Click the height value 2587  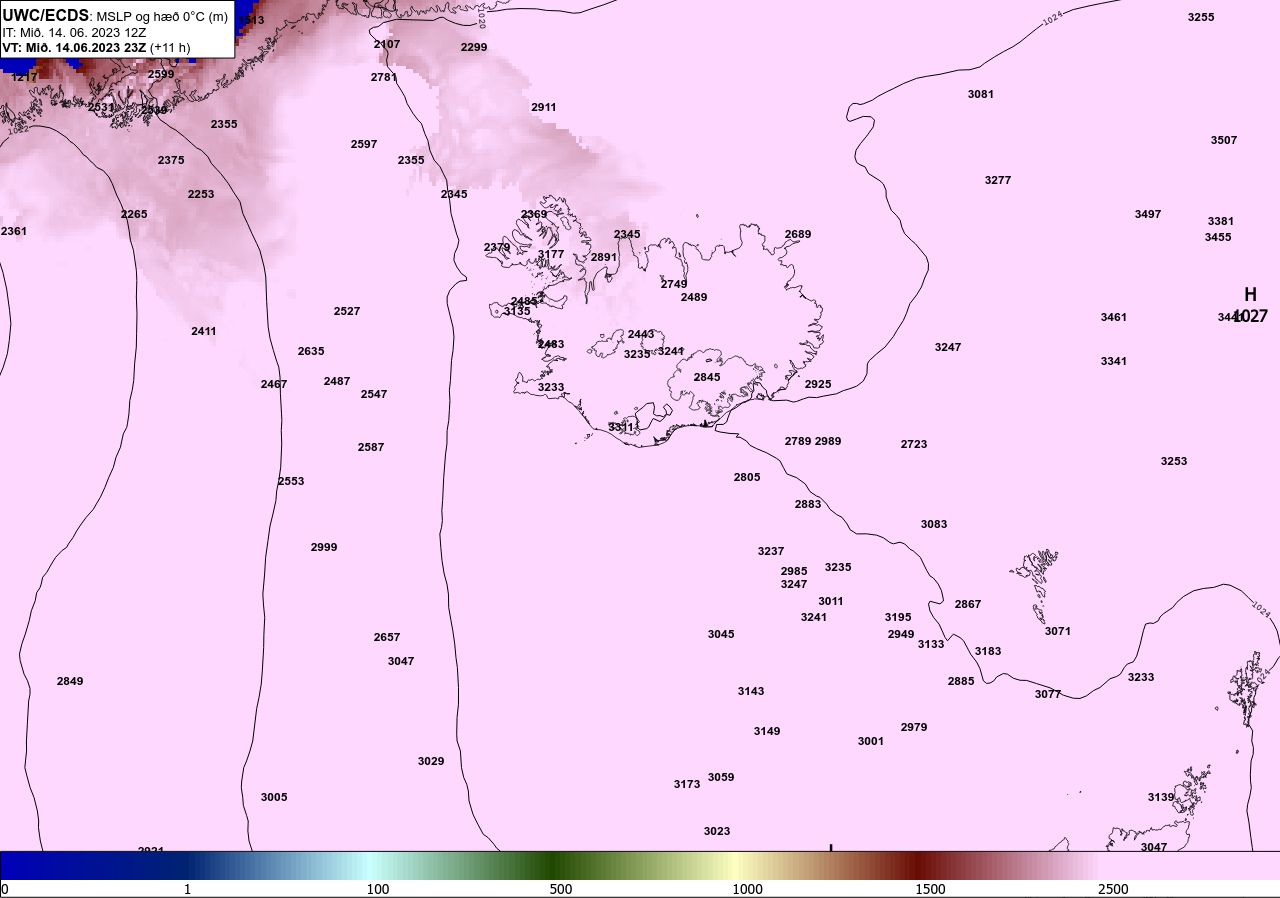pyautogui.click(x=371, y=447)
